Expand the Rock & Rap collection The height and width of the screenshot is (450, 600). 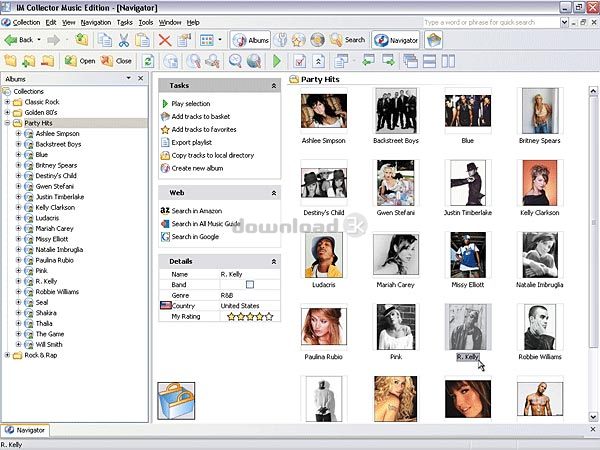coord(7,355)
